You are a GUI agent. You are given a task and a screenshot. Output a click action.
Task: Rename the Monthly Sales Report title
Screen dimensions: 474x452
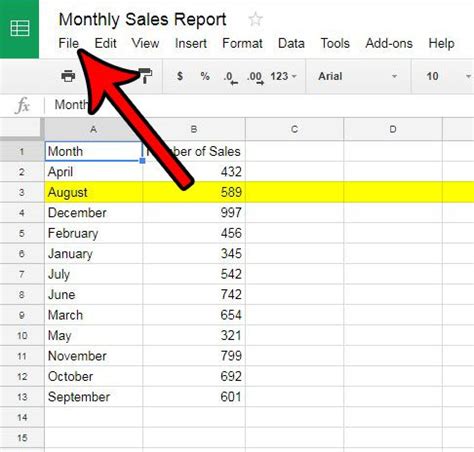[143, 19]
